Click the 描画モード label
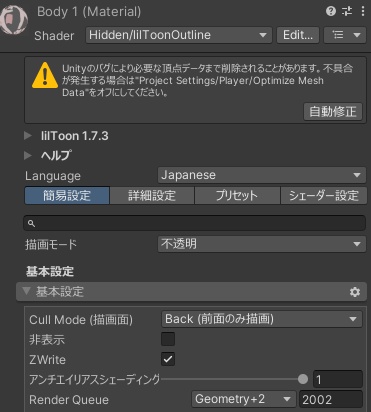 [51, 245]
